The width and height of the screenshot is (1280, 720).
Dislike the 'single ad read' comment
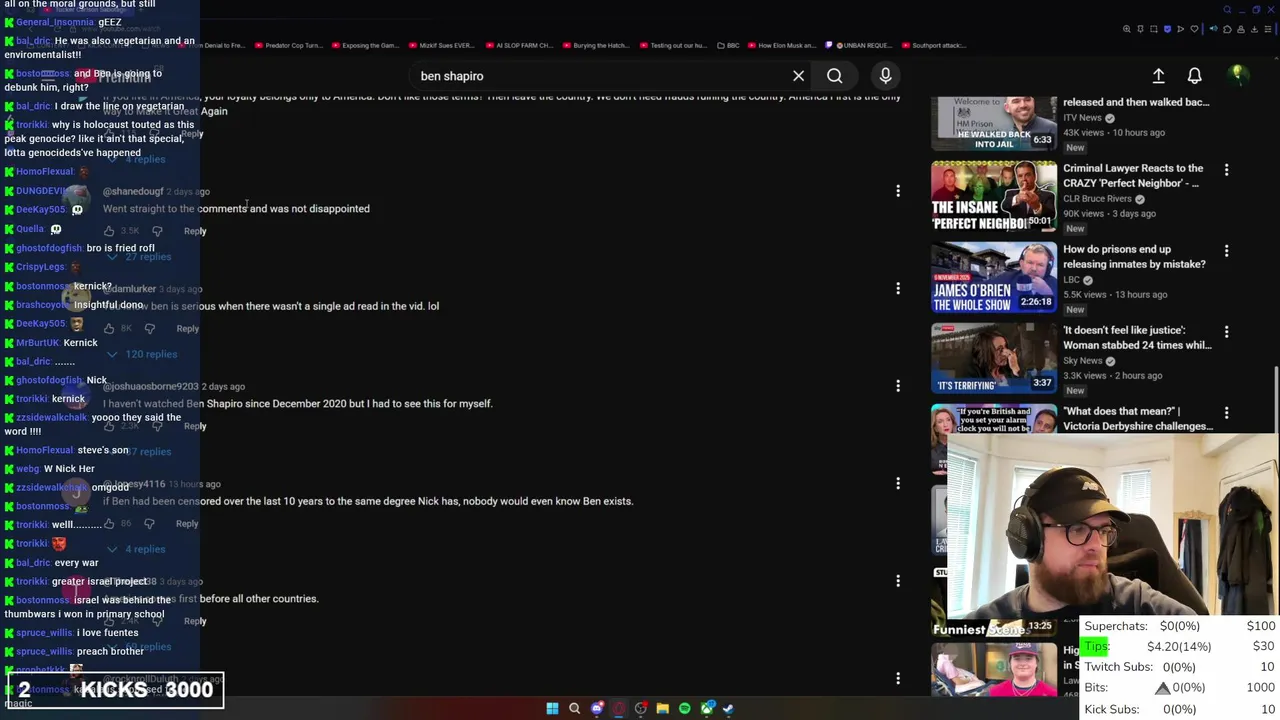[150, 328]
